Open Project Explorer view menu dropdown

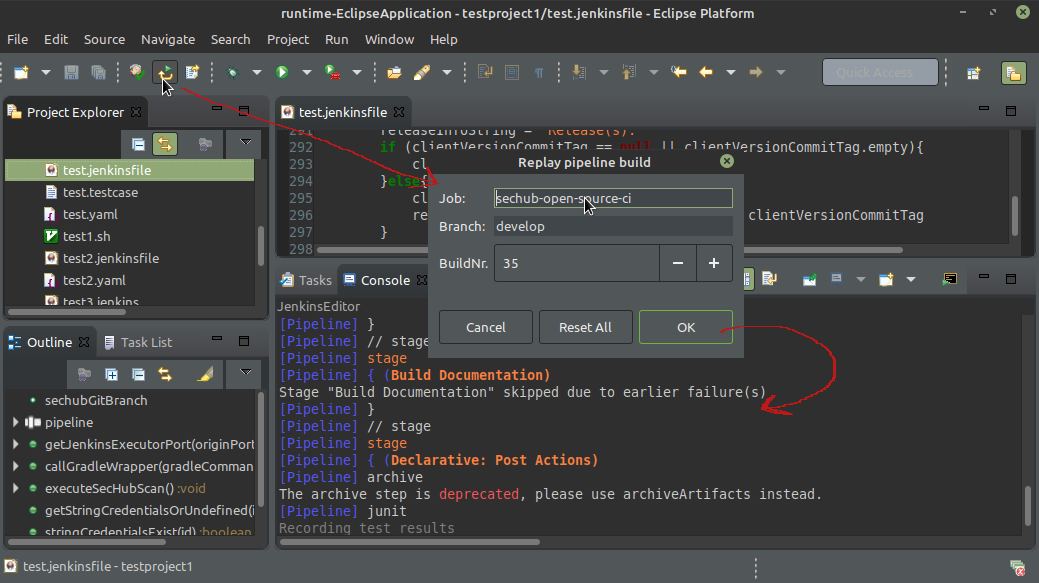(x=245, y=142)
